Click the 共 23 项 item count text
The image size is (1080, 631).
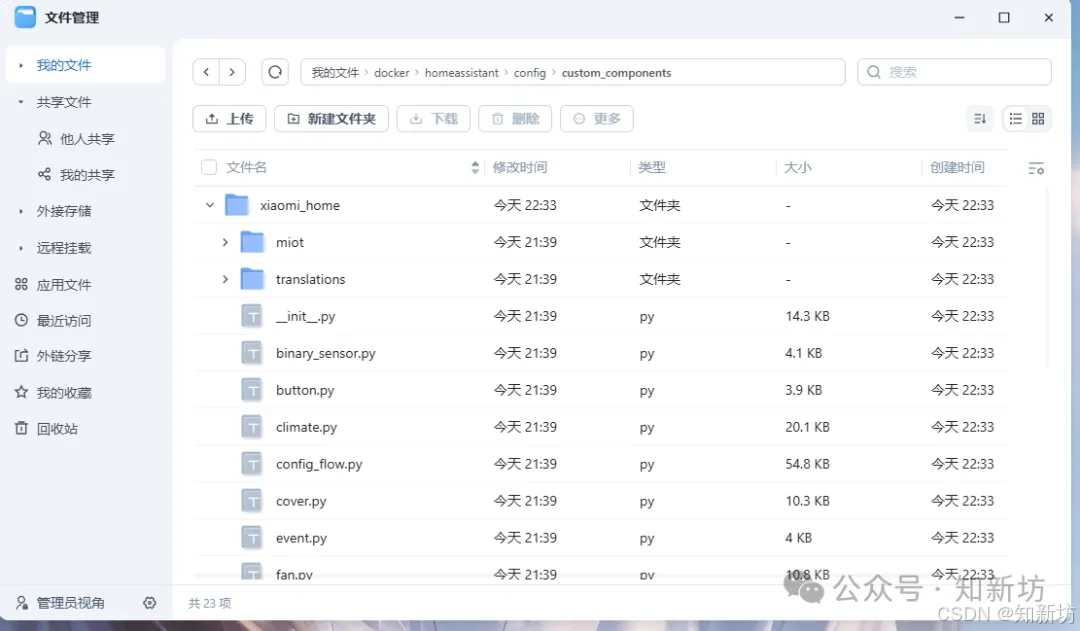coord(209,603)
